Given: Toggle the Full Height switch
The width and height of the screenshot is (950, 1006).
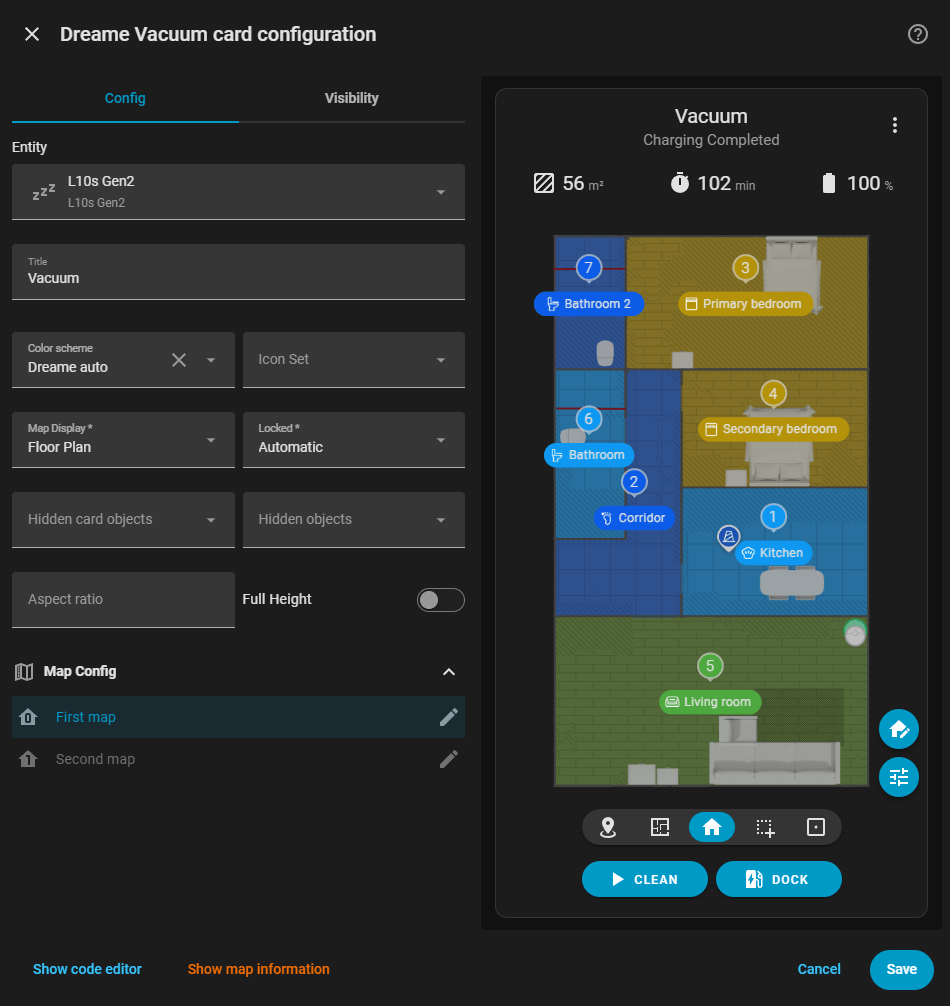Looking at the screenshot, I should 440,600.
